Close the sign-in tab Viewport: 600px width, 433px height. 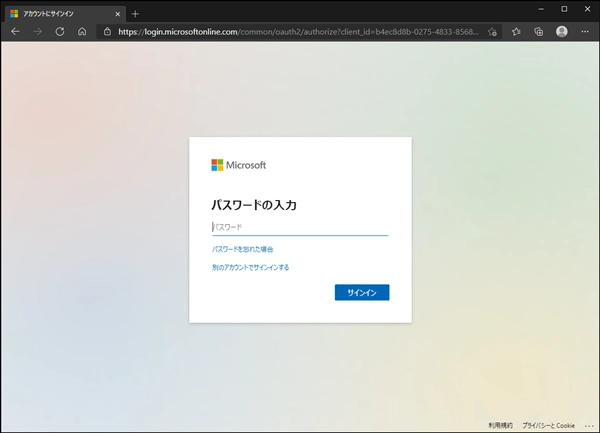click(117, 14)
